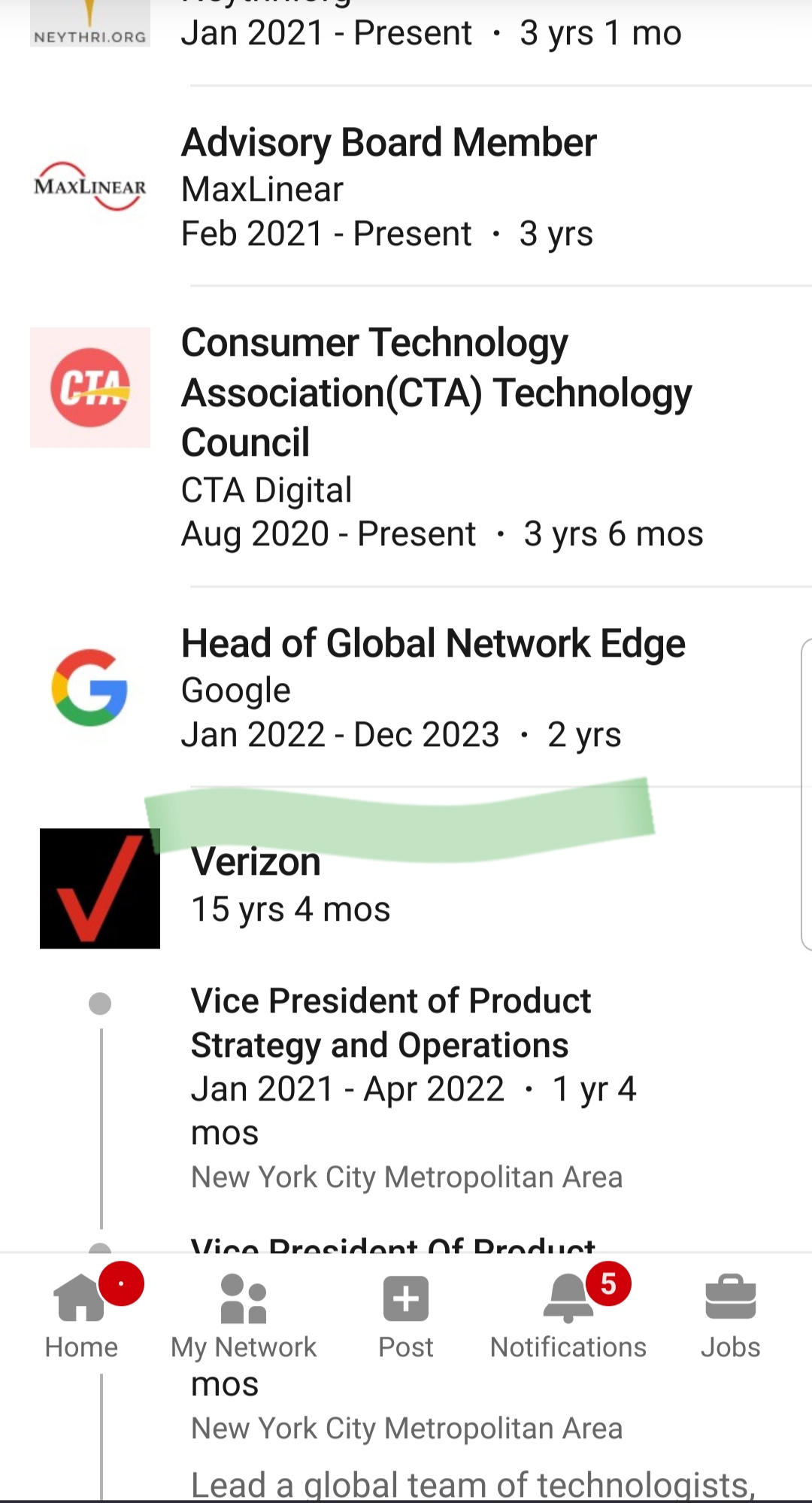The width and height of the screenshot is (812, 1503).
Task: Open the Google G logo
Action: [x=90, y=688]
